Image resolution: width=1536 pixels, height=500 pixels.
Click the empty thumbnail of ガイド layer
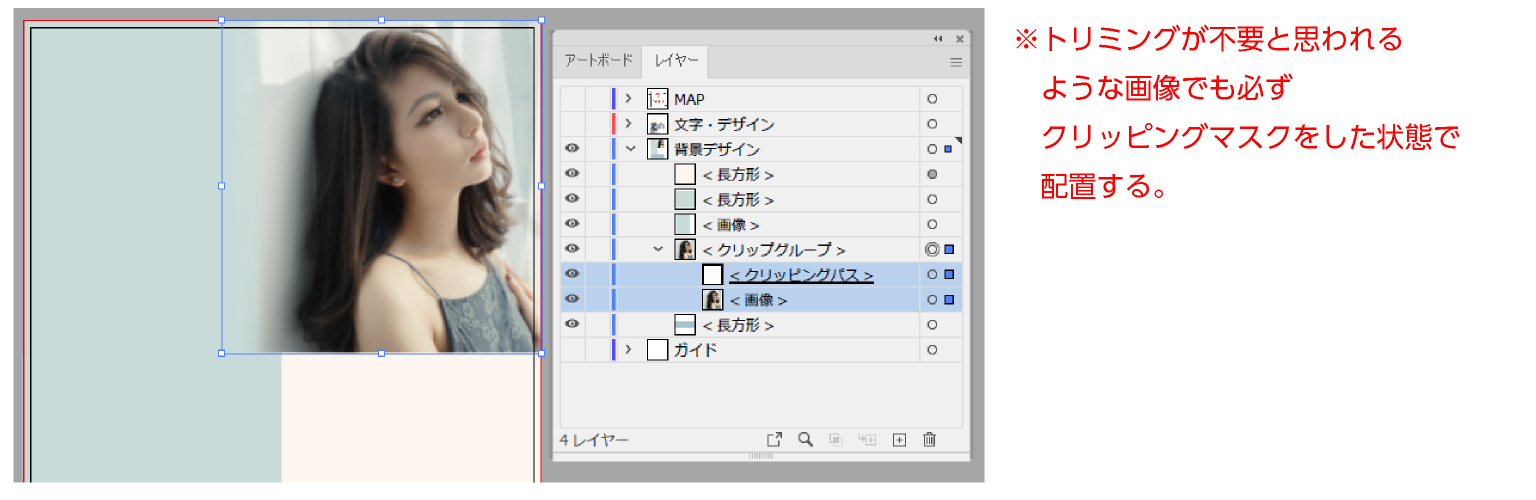657,350
